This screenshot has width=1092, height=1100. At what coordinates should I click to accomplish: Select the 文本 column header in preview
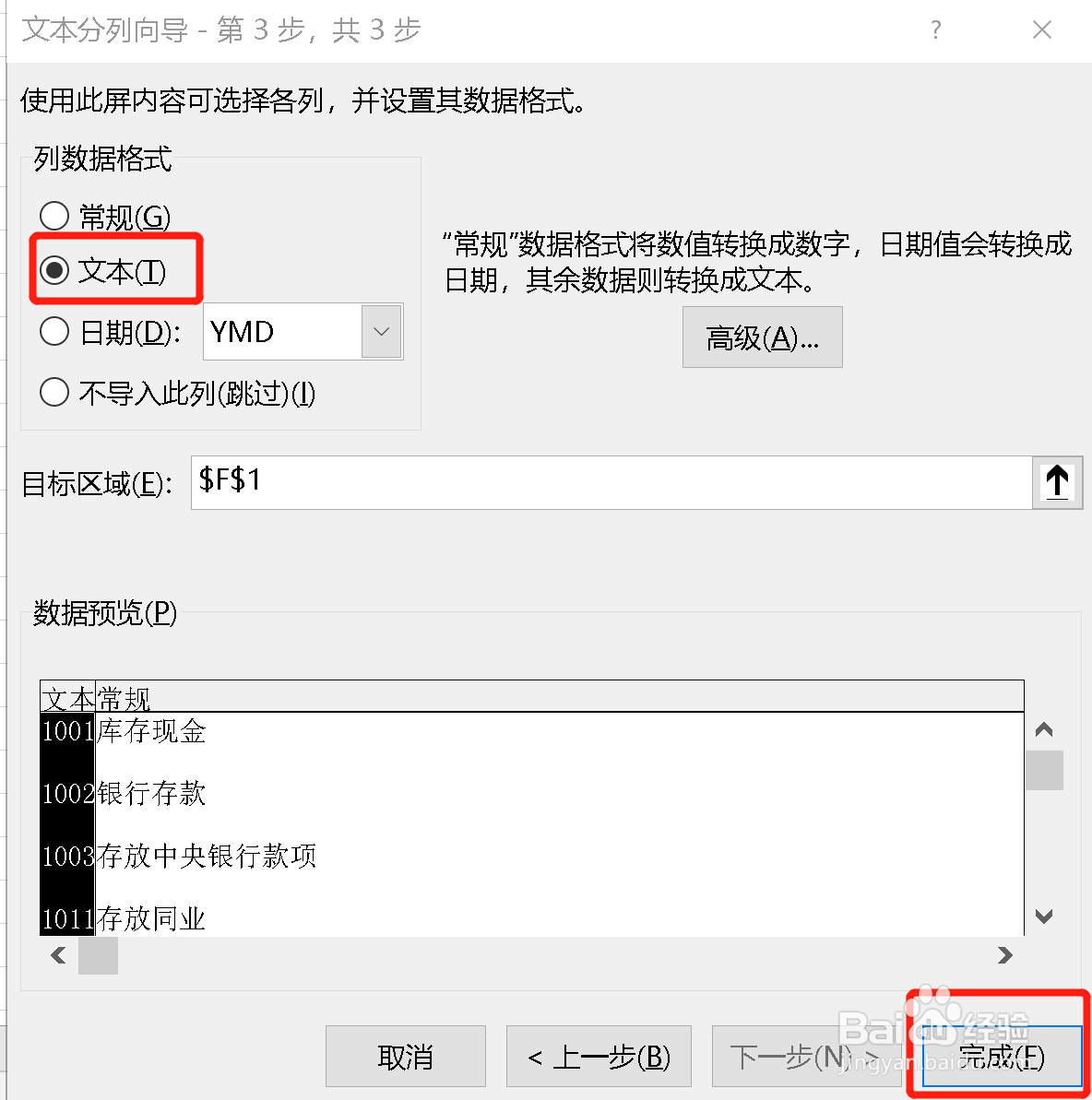(68, 698)
